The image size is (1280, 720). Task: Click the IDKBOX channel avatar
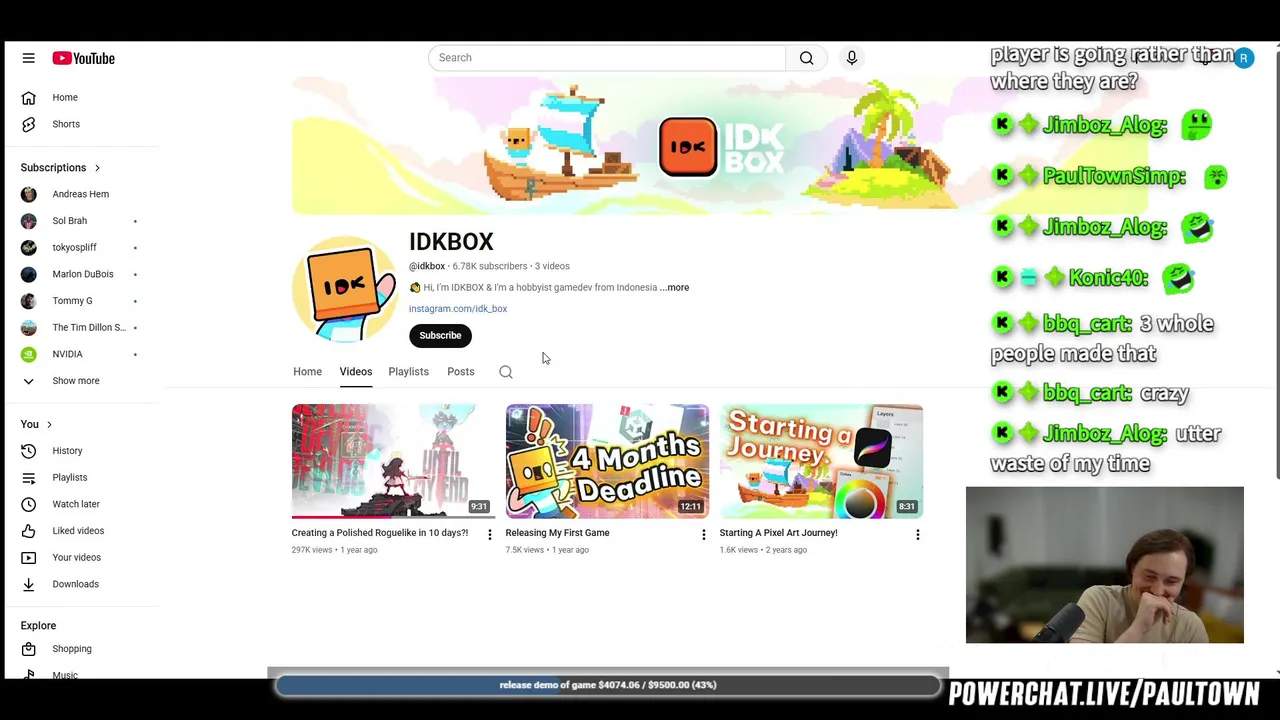[x=344, y=289]
